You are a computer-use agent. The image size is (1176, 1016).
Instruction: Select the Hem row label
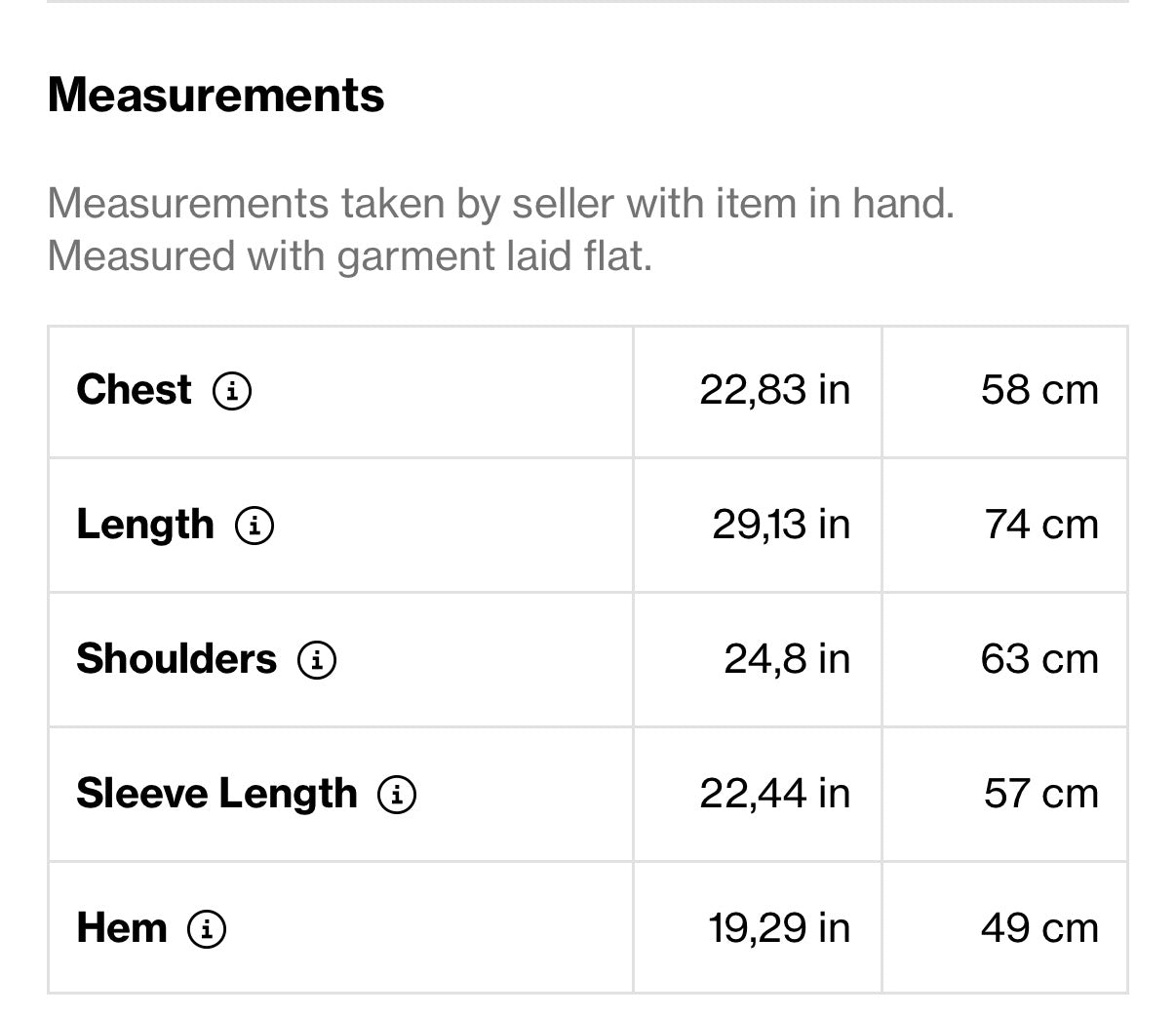(121, 928)
